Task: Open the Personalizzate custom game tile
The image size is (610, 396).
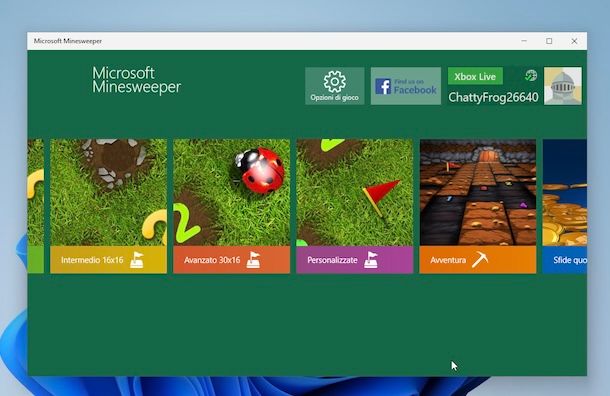Action: click(x=355, y=206)
